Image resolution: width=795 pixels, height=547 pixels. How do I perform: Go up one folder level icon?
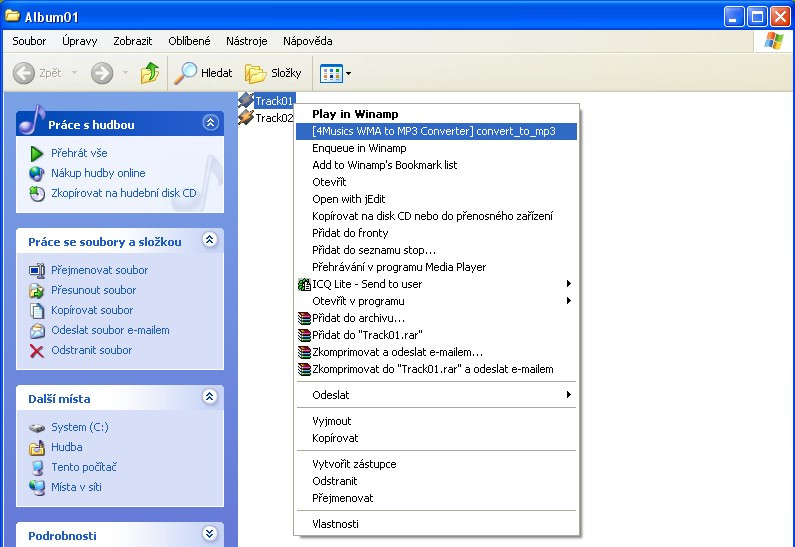pyautogui.click(x=150, y=73)
